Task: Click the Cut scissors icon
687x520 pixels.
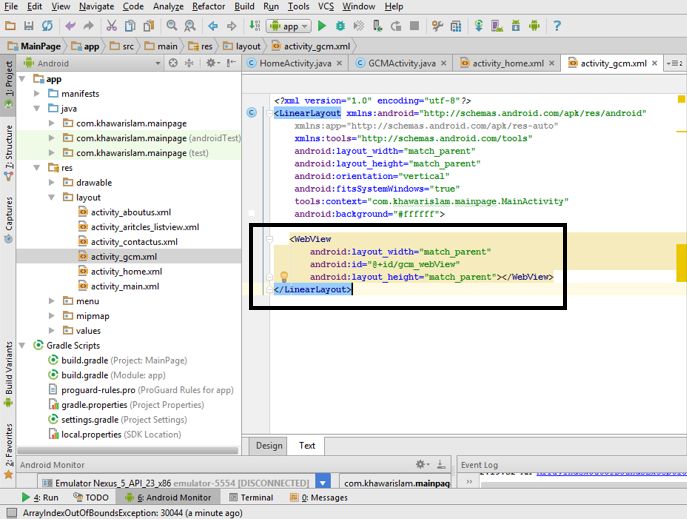Action: (111, 25)
